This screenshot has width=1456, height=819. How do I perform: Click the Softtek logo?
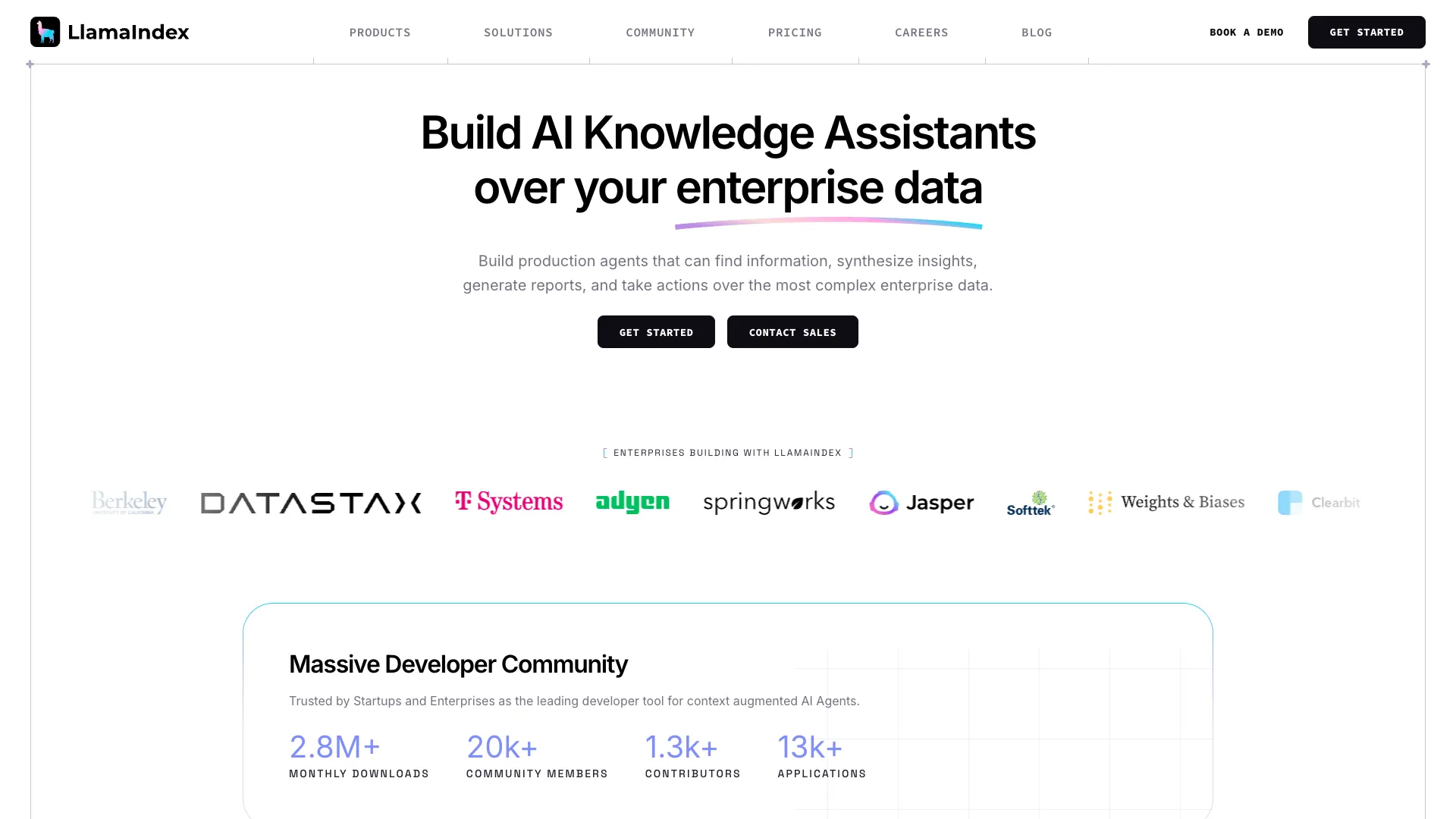[x=1031, y=503]
